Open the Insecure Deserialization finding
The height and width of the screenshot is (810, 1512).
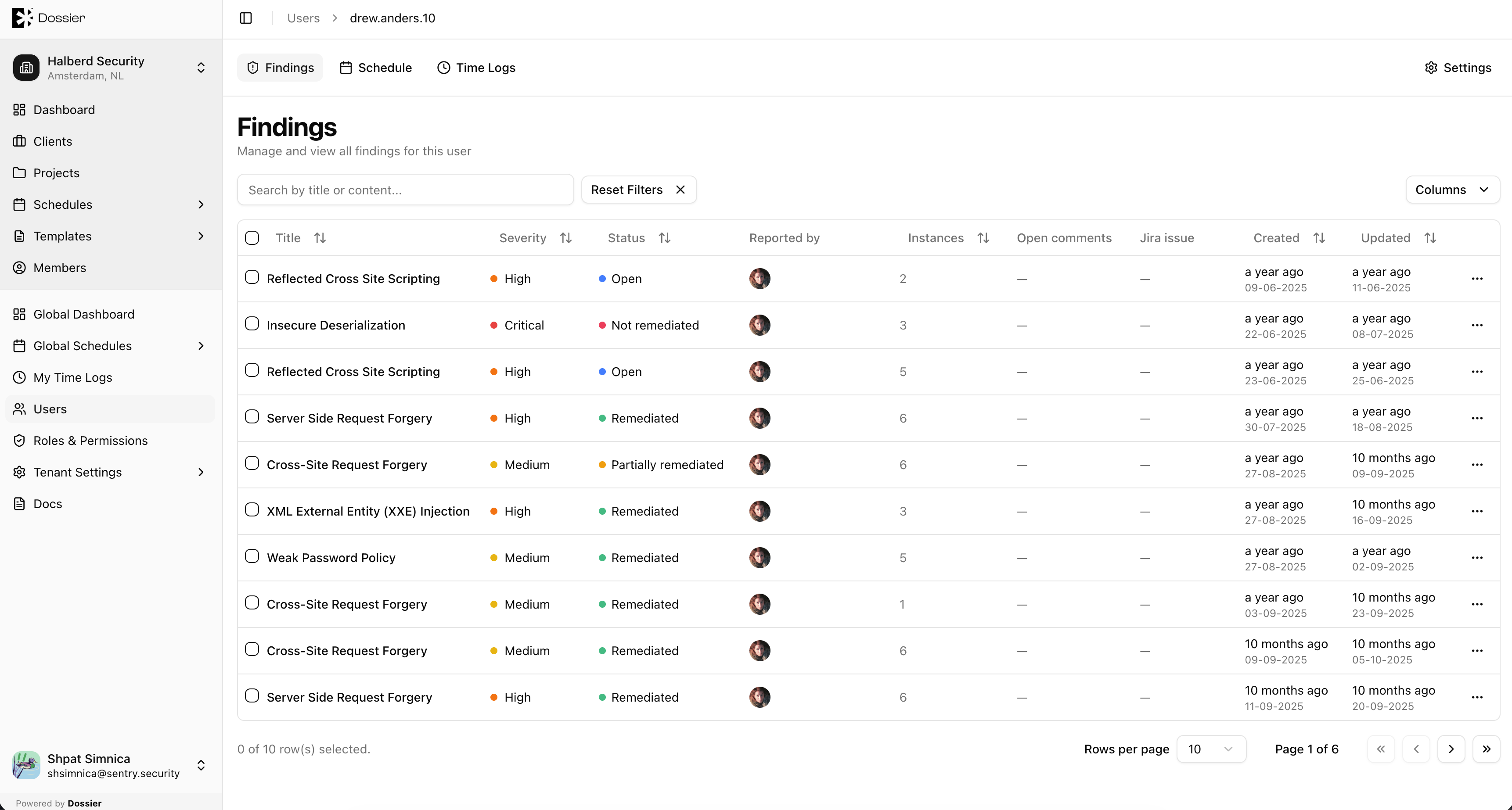pyautogui.click(x=336, y=326)
